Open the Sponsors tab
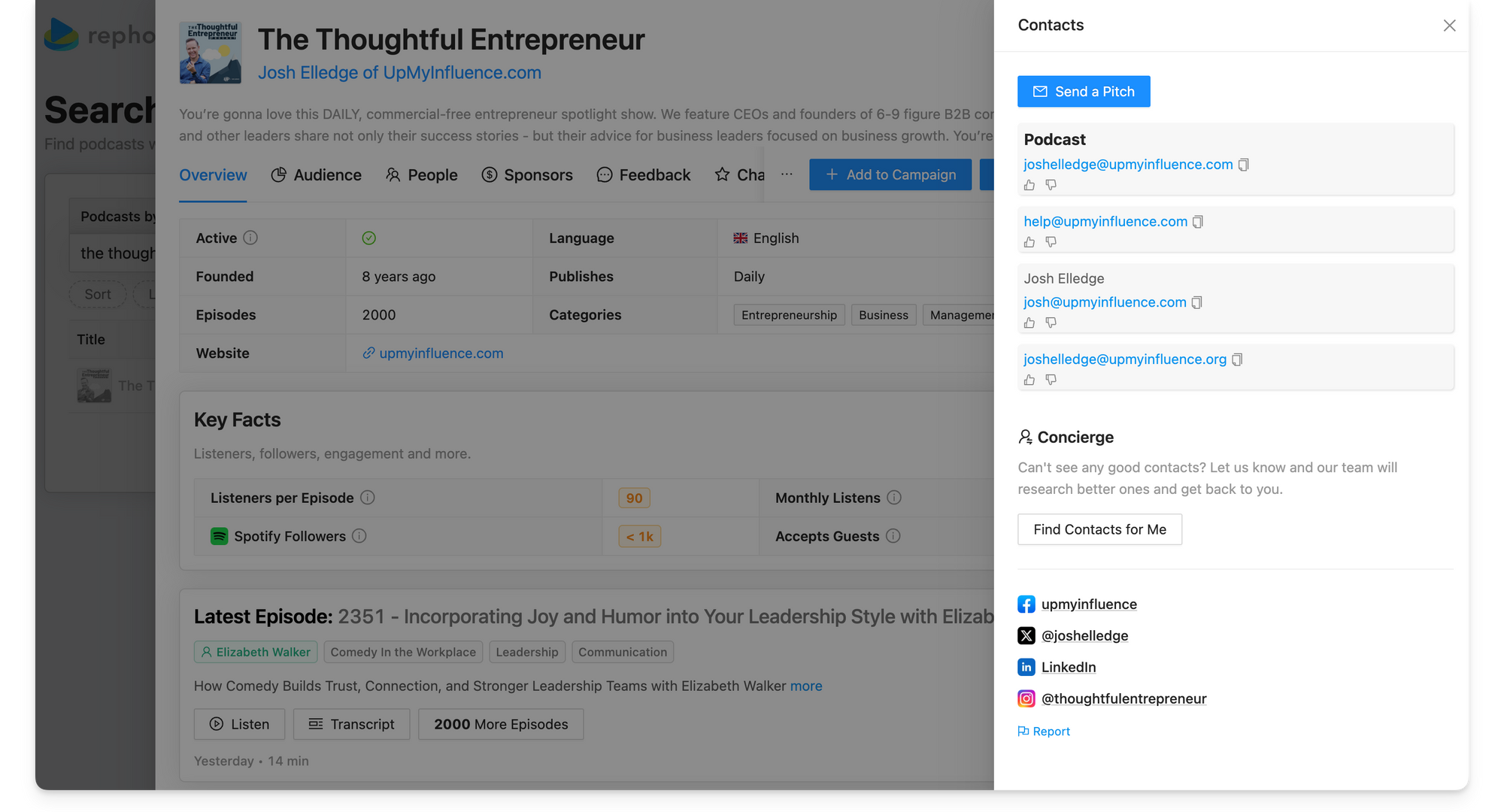Image resolution: width=1504 pixels, height=812 pixels. coord(526,175)
